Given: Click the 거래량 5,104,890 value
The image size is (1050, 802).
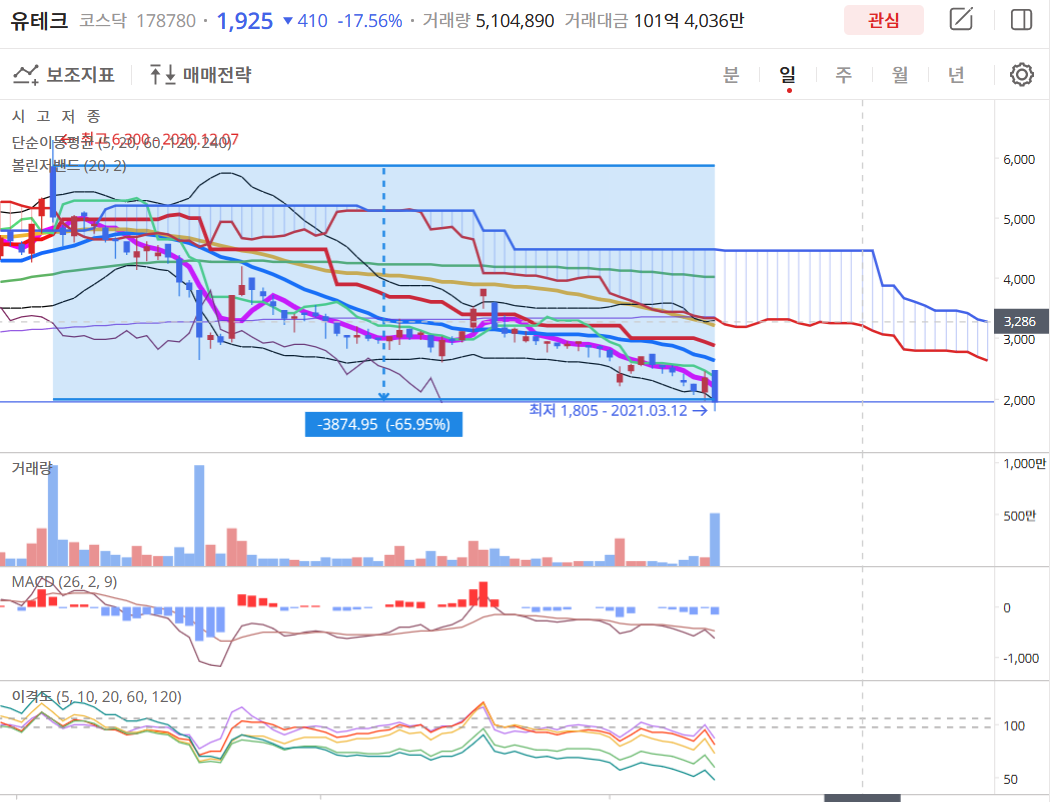Looking at the screenshot, I should click(x=515, y=21).
